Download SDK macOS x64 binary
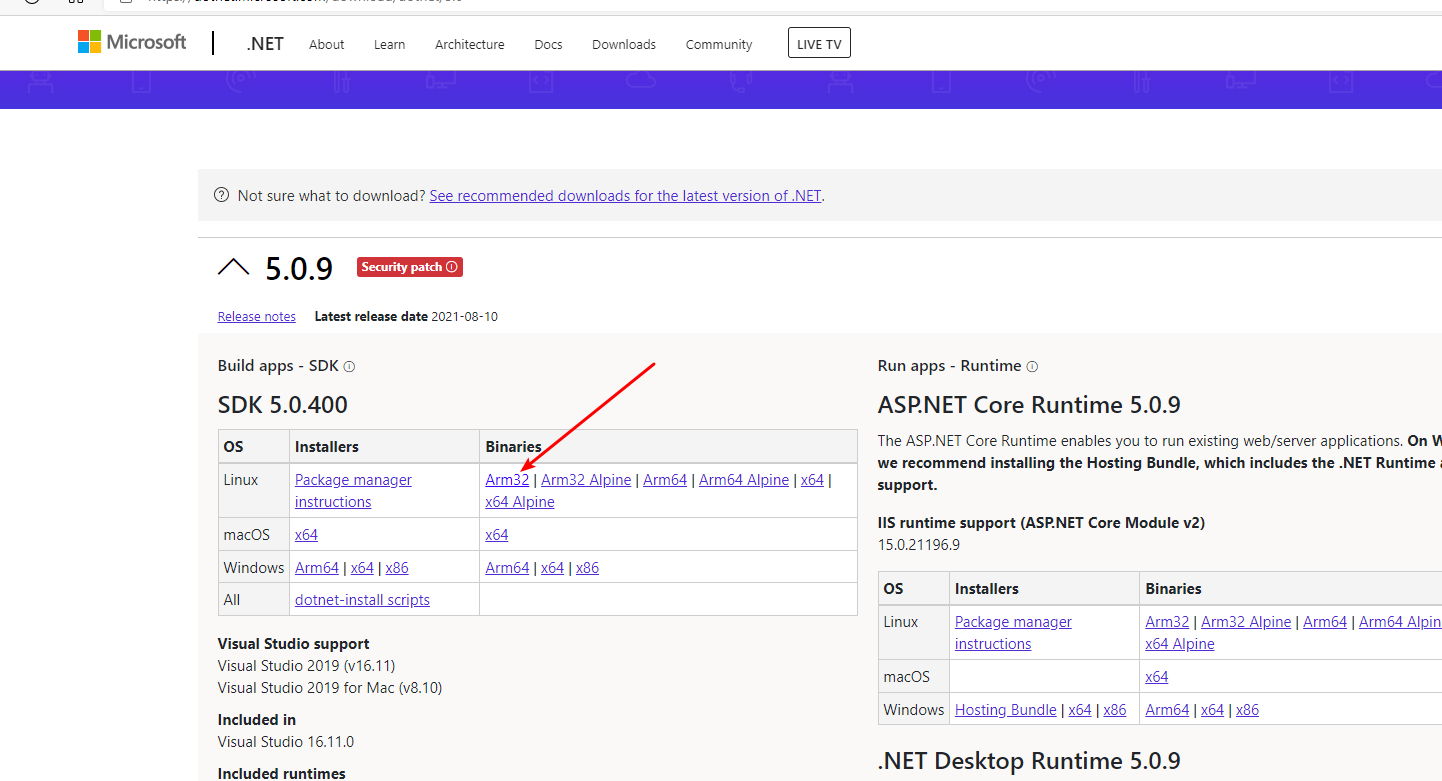Image resolution: width=1442 pixels, height=781 pixels. pos(497,535)
